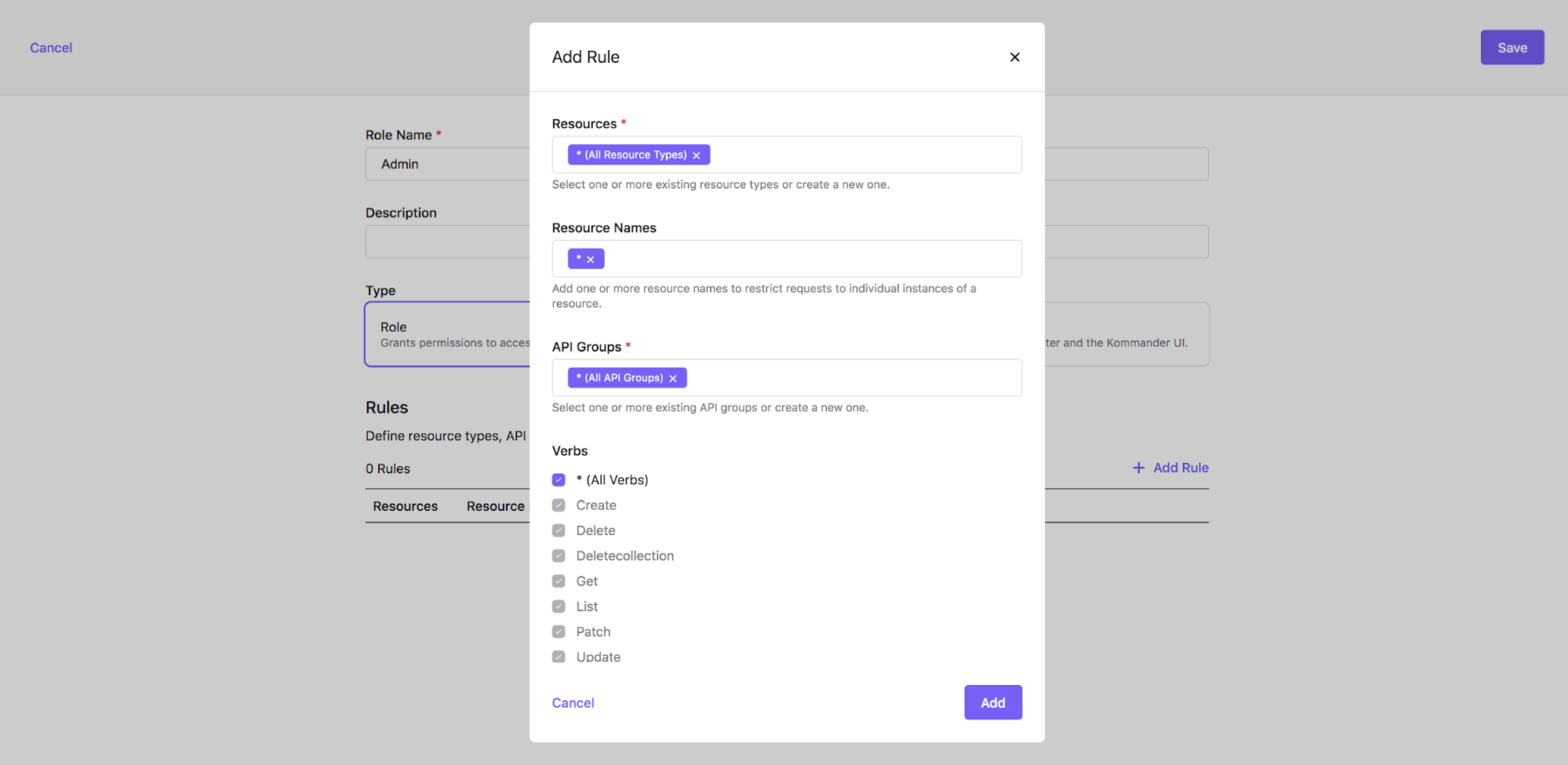1568x765 pixels.
Task: Click Cancel link at dialog bottom
Action: 573,703
